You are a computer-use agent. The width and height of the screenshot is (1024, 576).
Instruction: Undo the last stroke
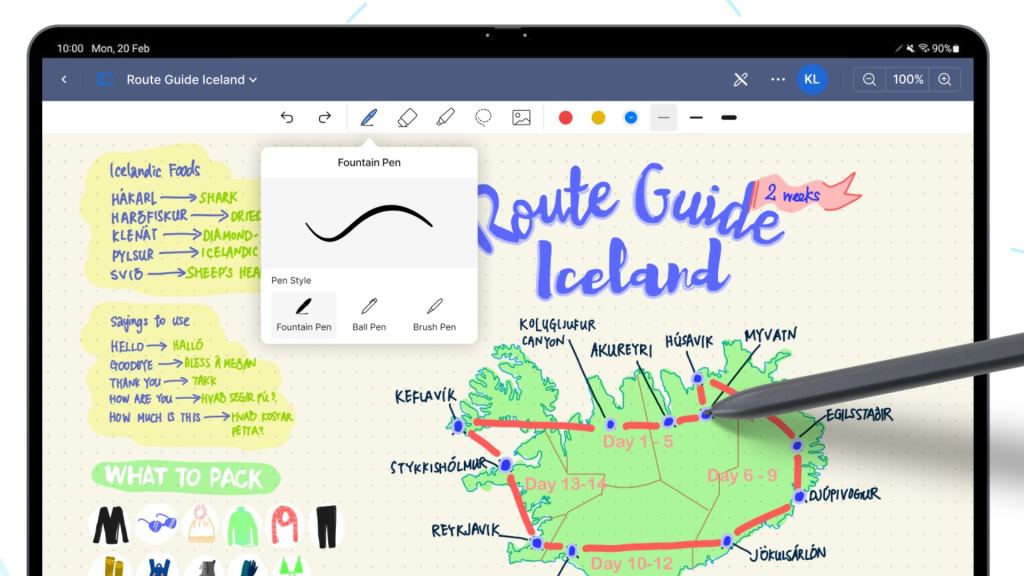[x=287, y=118]
